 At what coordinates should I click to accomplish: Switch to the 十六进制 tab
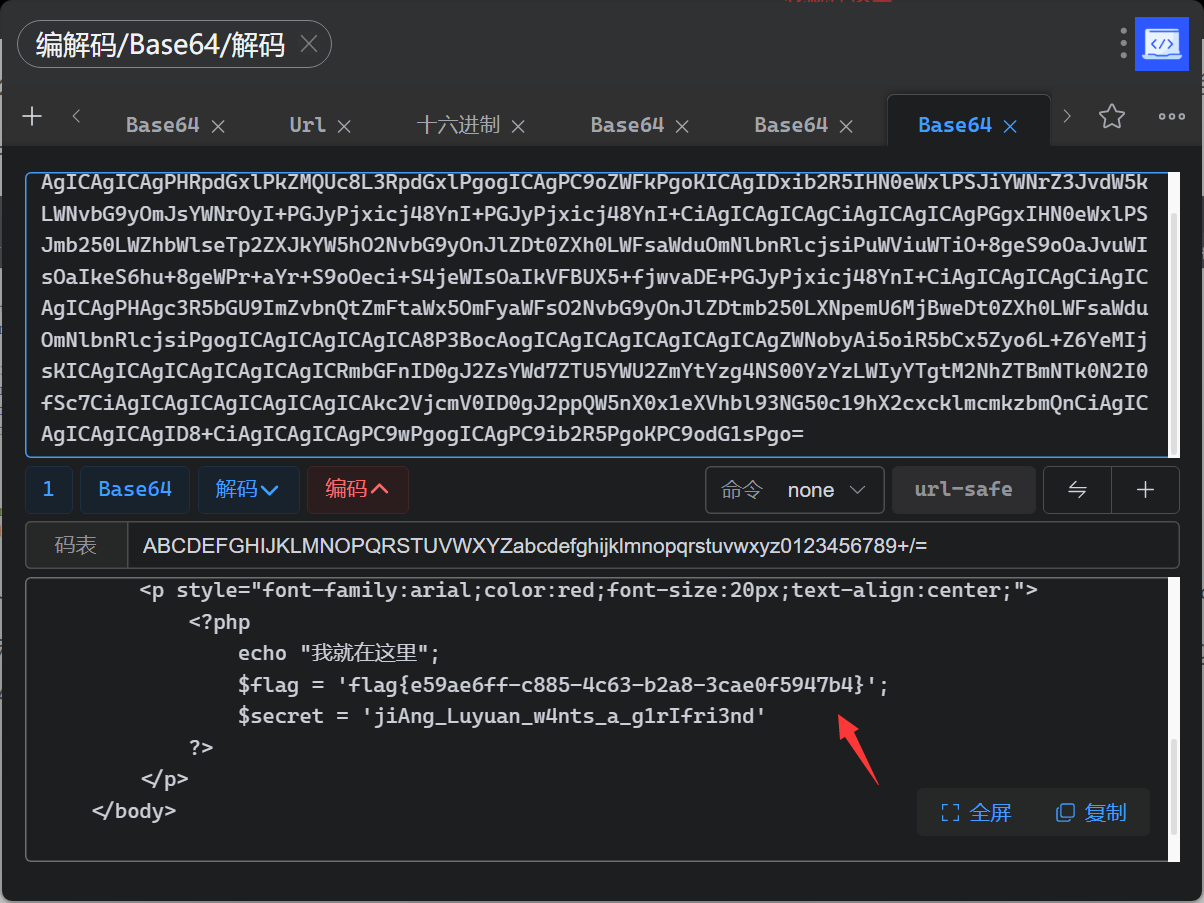[458, 125]
